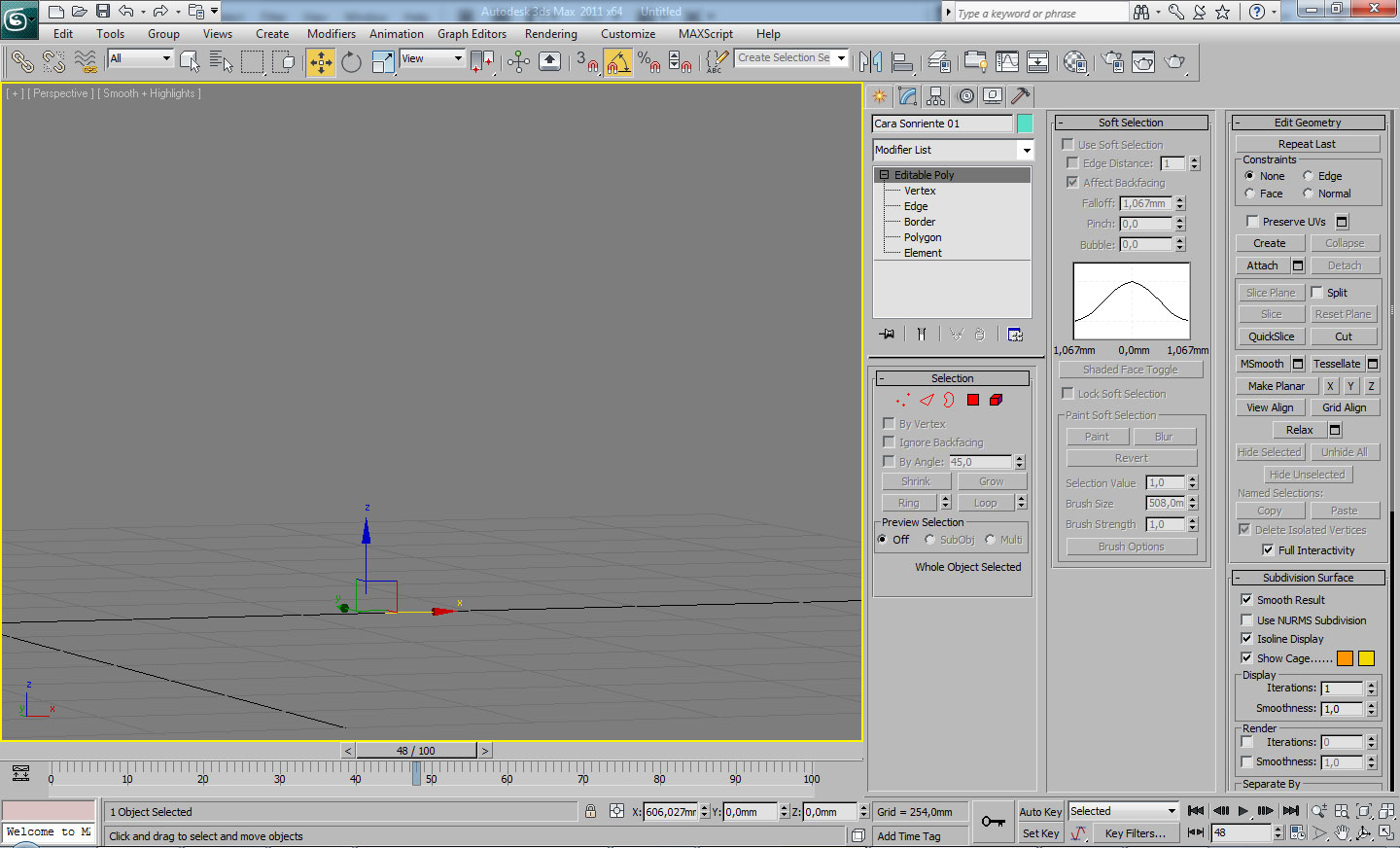The width and height of the screenshot is (1400, 848).
Task: Play the animation
Action: click(x=1242, y=810)
